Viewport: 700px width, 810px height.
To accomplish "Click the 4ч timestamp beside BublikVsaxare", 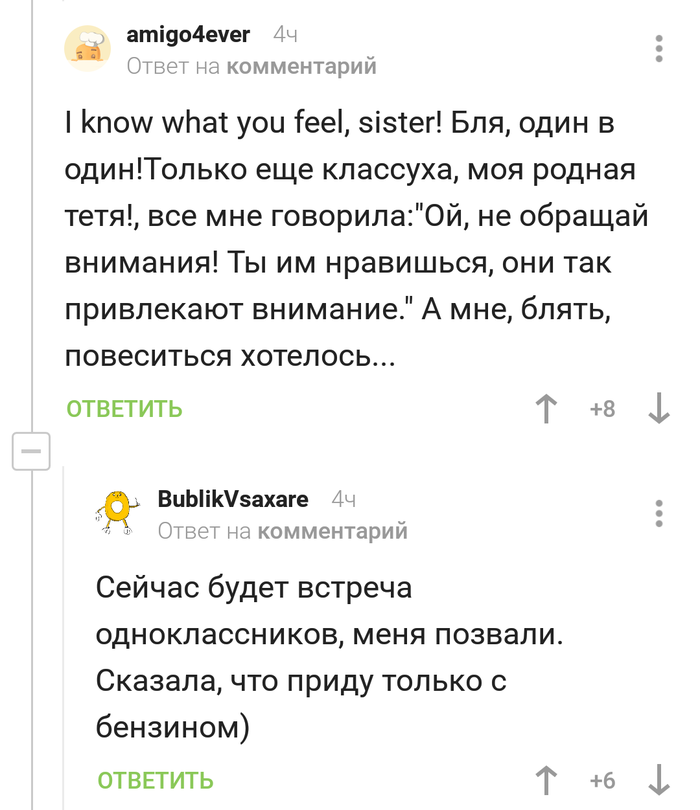I will tap(343, 499).
